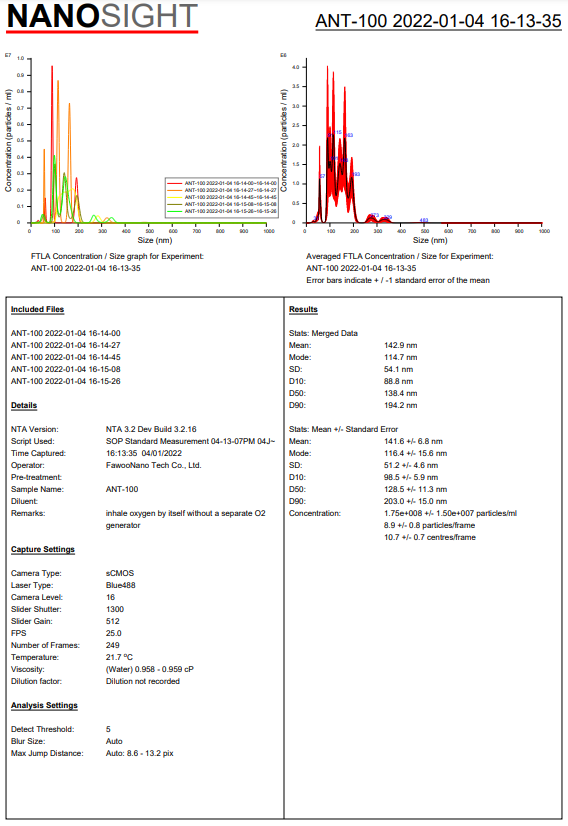Image resolution: width=568 pixels, height=826 pixels.
Task: Click the Blur Size value Auto
Action: click(x=114, y=741)
